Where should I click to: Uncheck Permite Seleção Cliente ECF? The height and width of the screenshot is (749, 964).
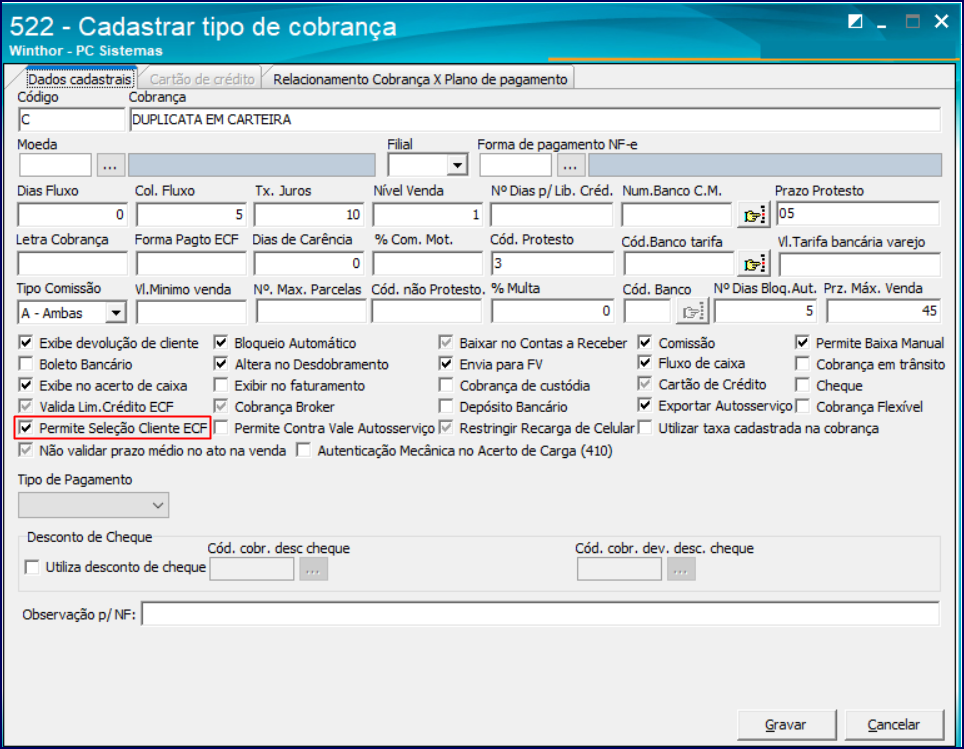pyautogui.click(x=26, y=428)
